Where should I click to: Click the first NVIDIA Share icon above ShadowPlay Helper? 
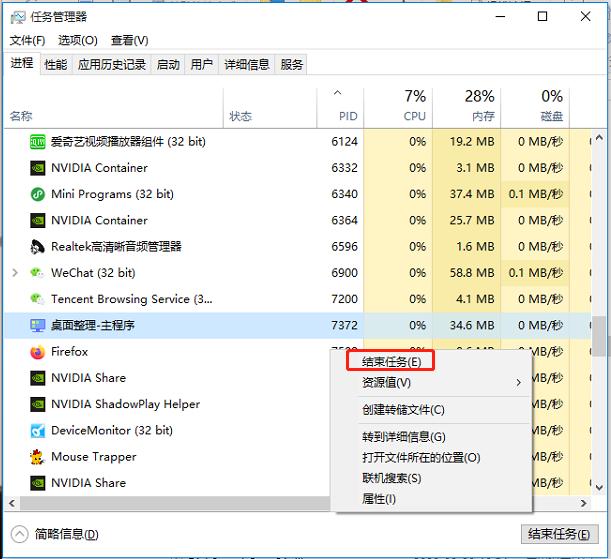(38, 378)
